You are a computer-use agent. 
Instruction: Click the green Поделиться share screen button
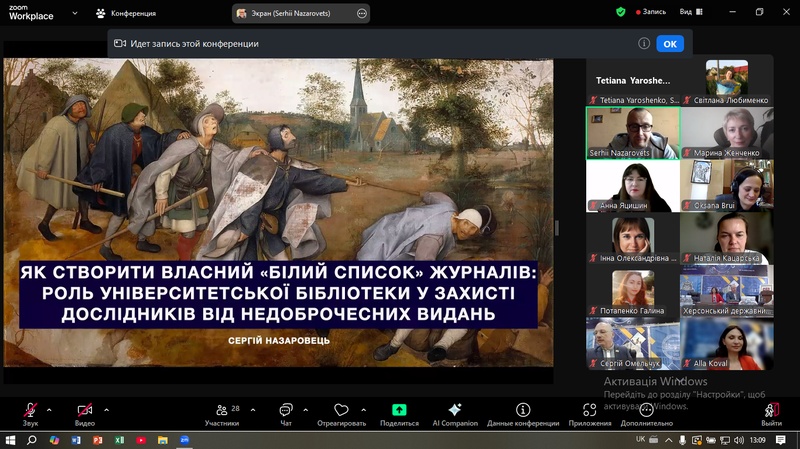tap(399, 414)
